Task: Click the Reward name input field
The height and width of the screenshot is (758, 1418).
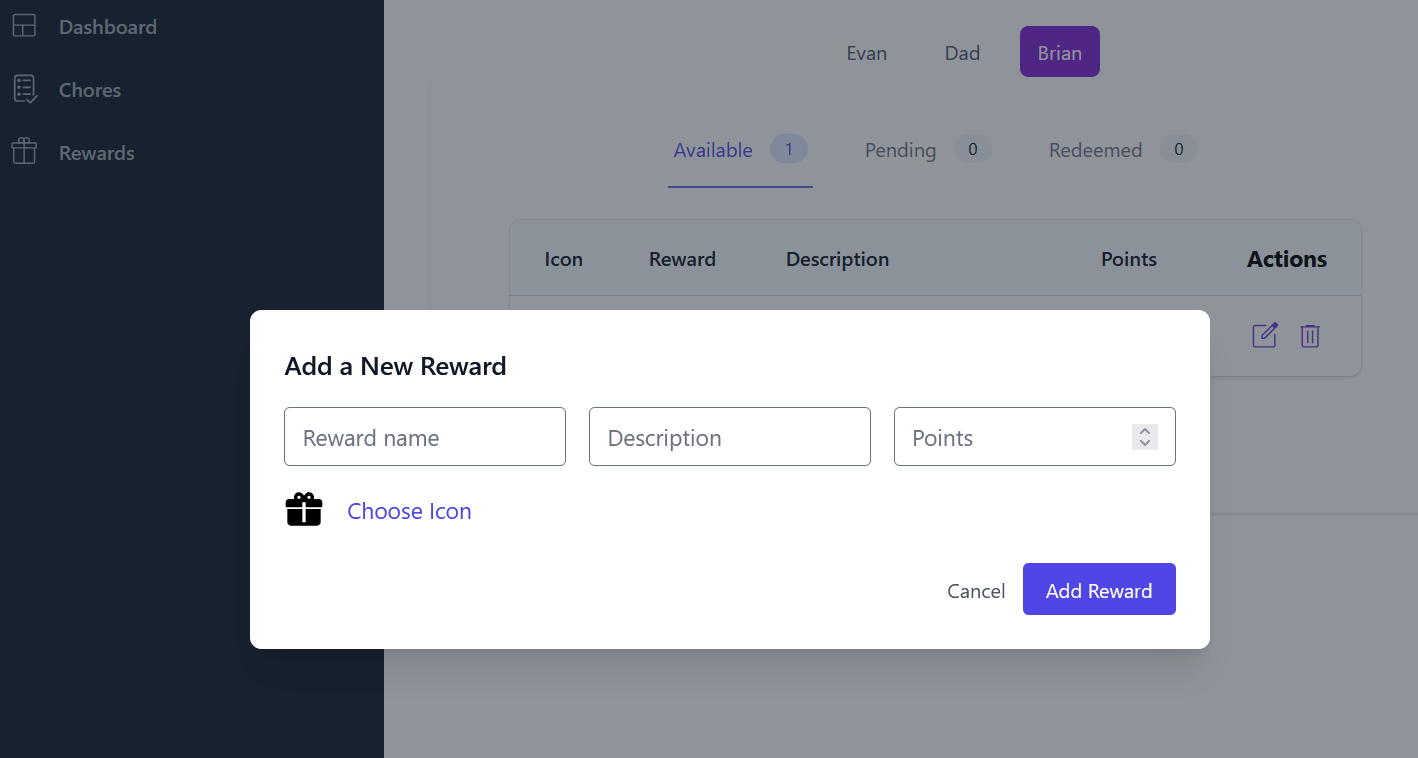Action: tap(424, 437)
